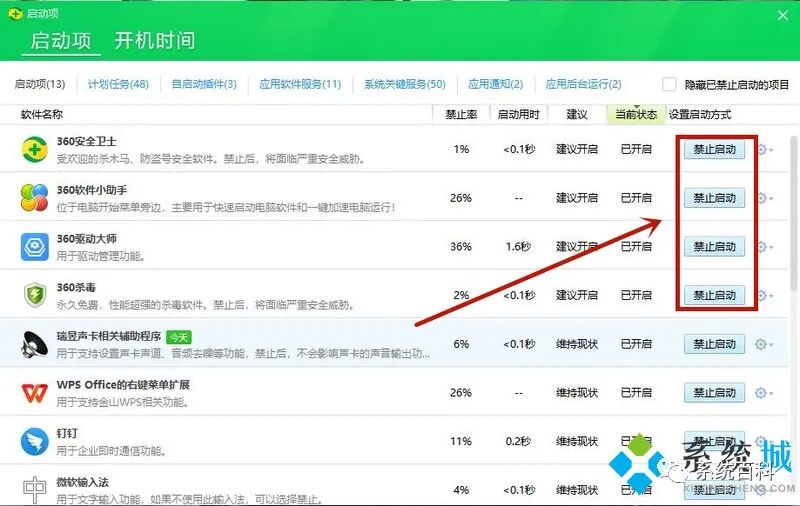
Task: Click the 设置启动方式 column header
Action: click(699, 115)
